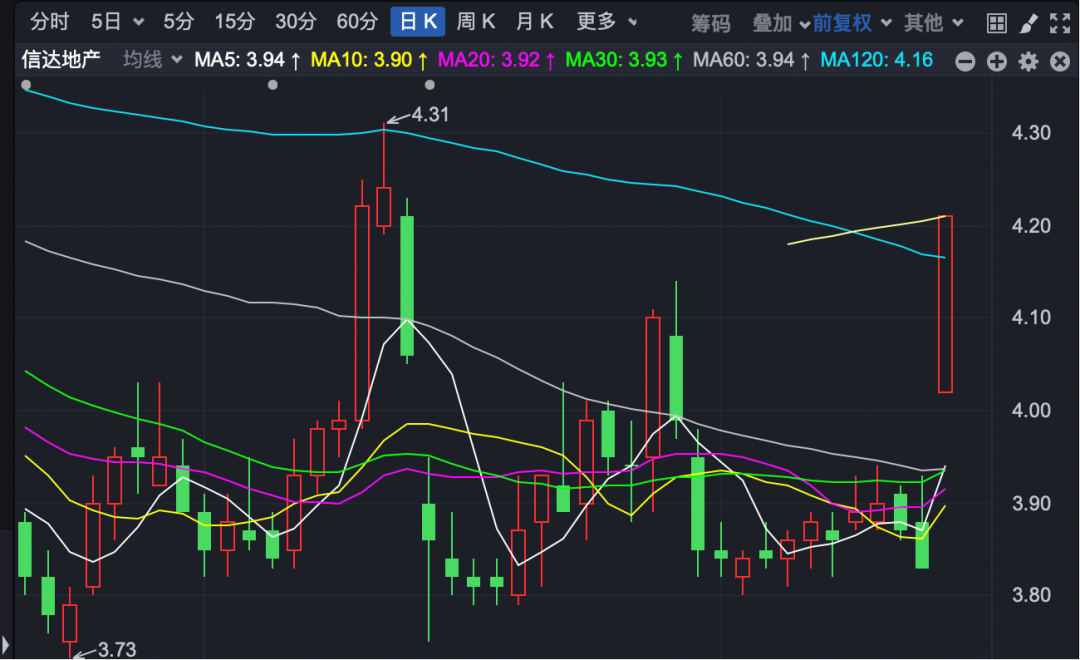Select the 15分 interval

coord(235,21)
